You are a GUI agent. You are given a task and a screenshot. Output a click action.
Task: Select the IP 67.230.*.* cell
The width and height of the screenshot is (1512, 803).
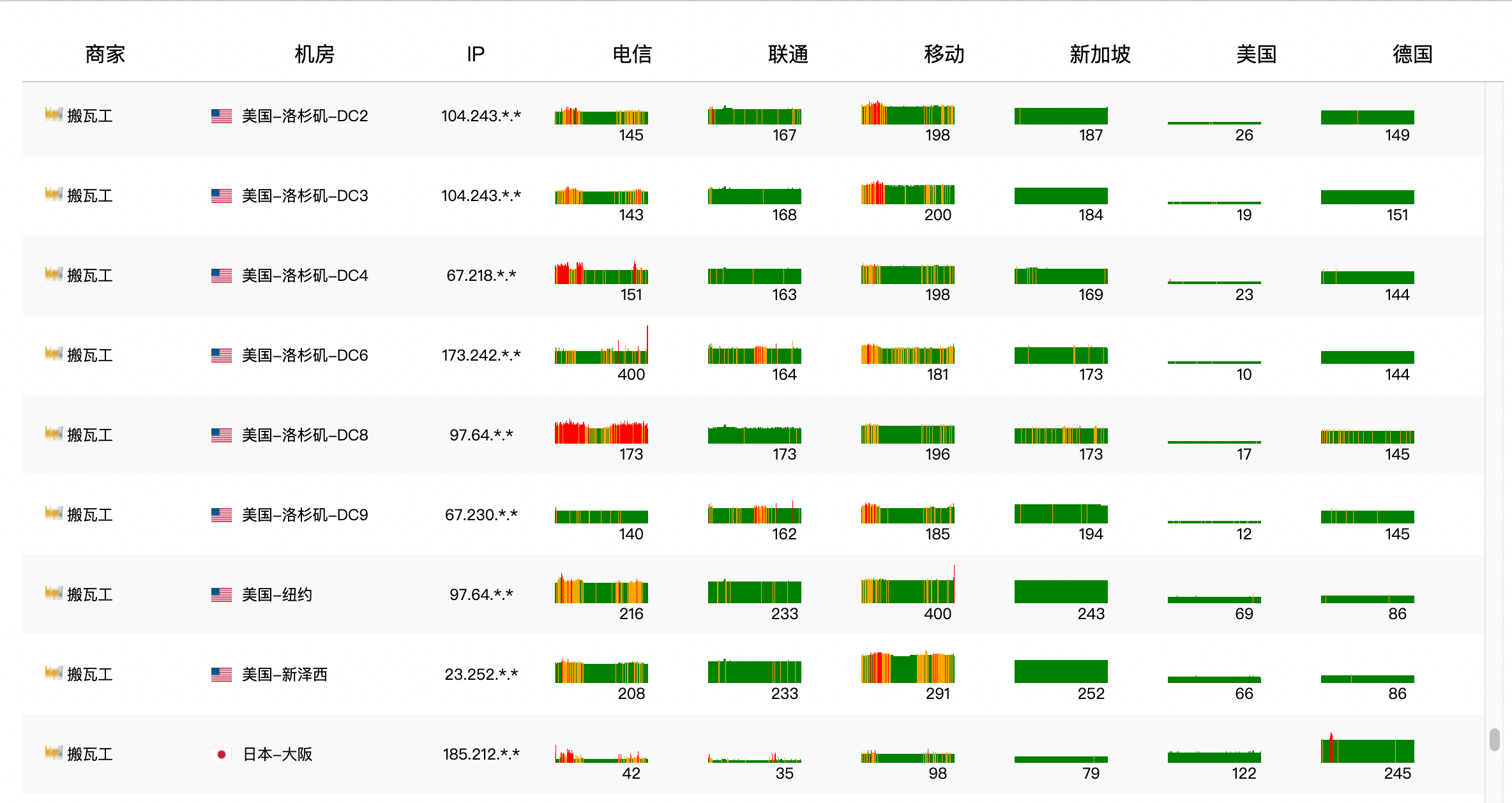(481, 515)
